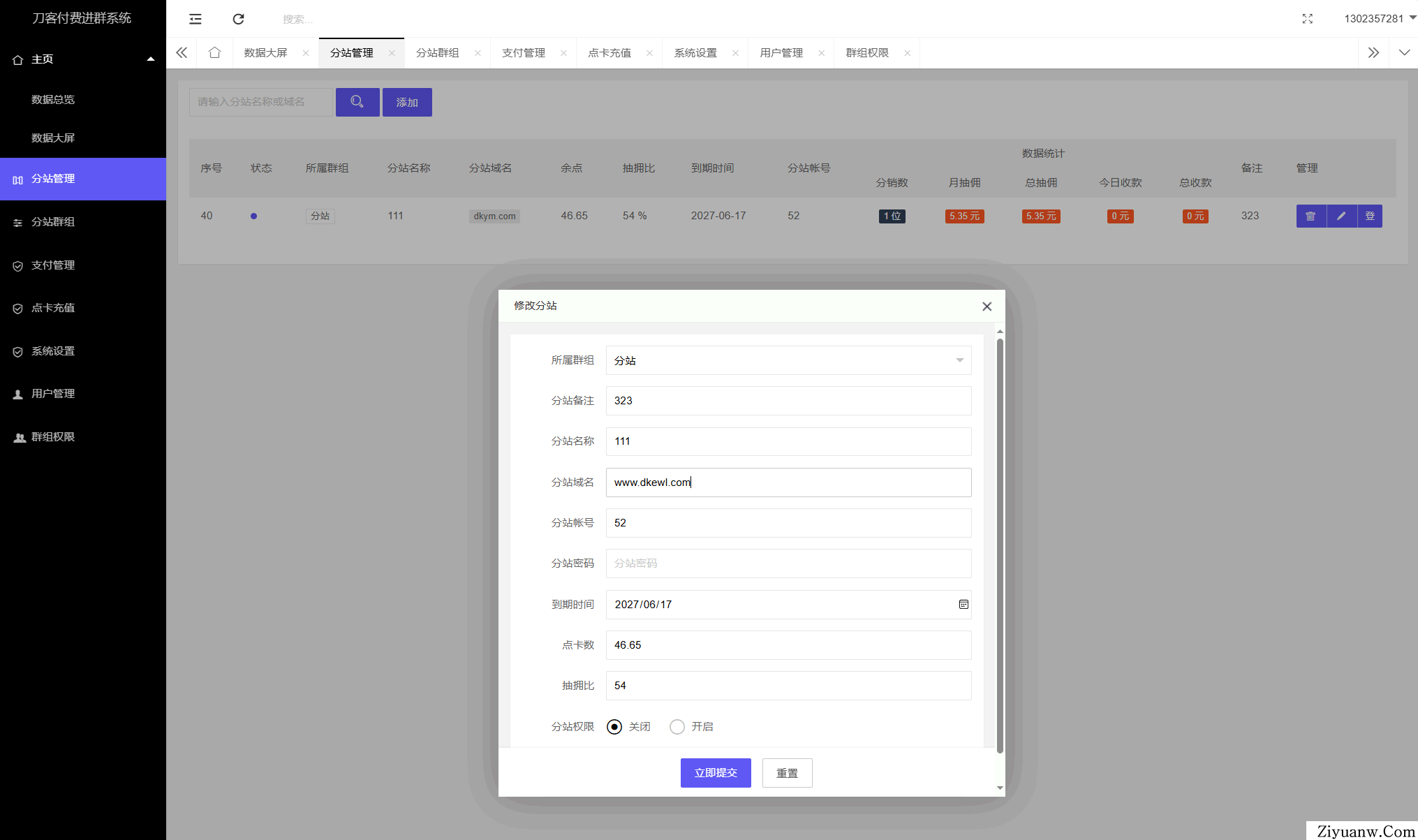Click the home tab icon

coord(214,53)
